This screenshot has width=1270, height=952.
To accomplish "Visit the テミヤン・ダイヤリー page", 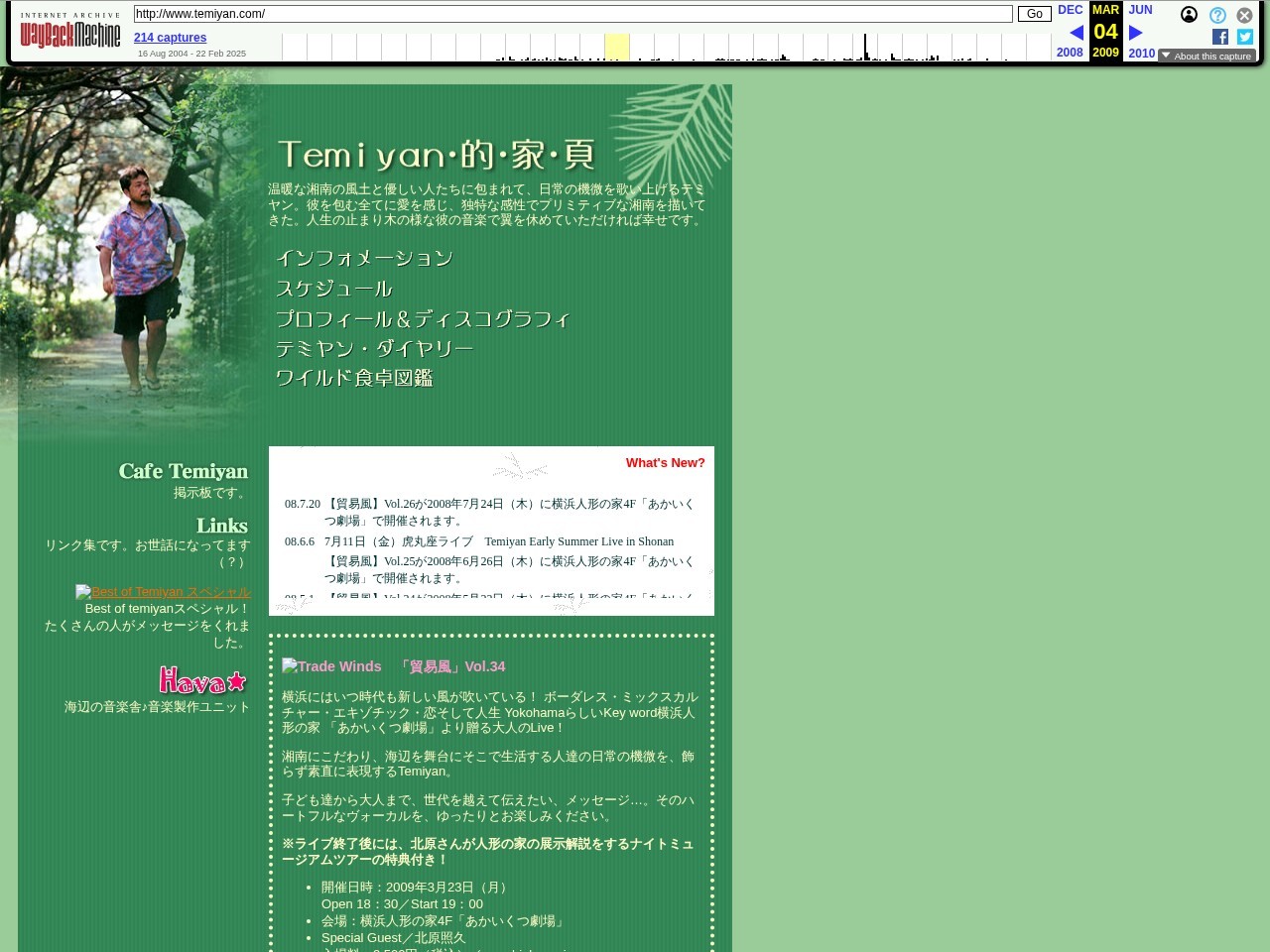I will 375,348.
